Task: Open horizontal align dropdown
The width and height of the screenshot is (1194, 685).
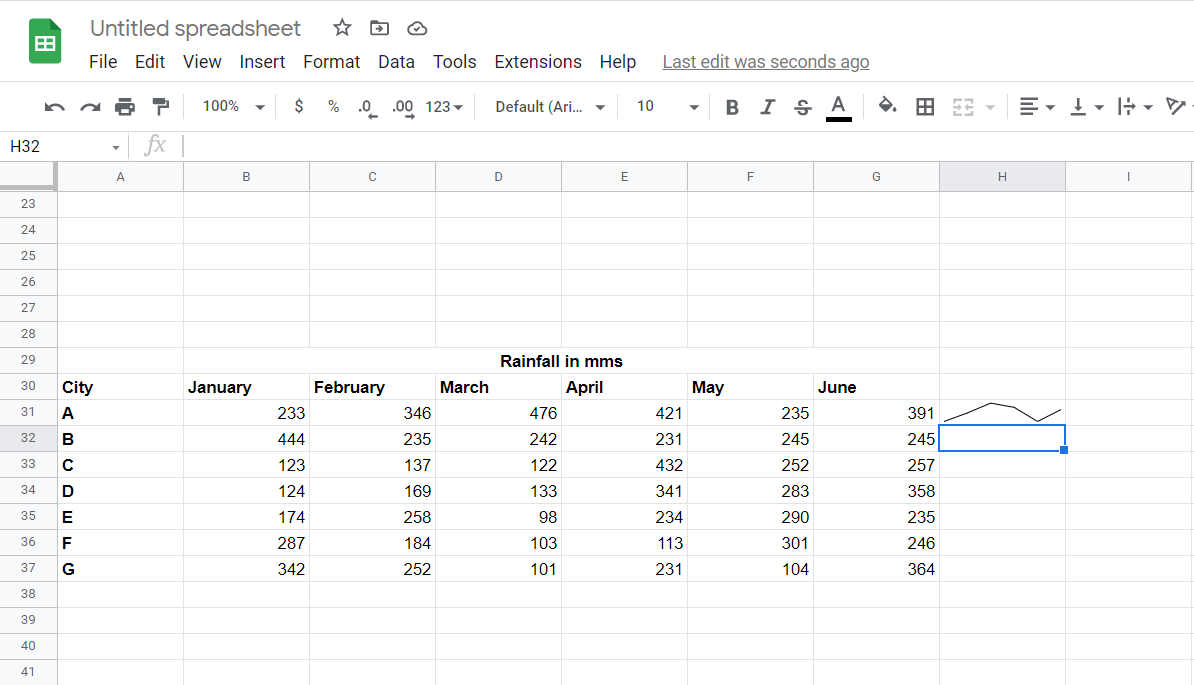Action: click(x=1036, y=107)
